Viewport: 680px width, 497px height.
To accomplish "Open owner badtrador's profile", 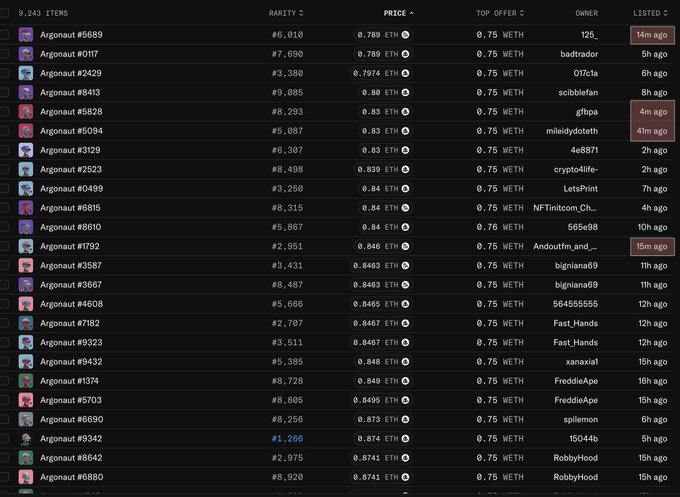I will (x=579, y=54).
